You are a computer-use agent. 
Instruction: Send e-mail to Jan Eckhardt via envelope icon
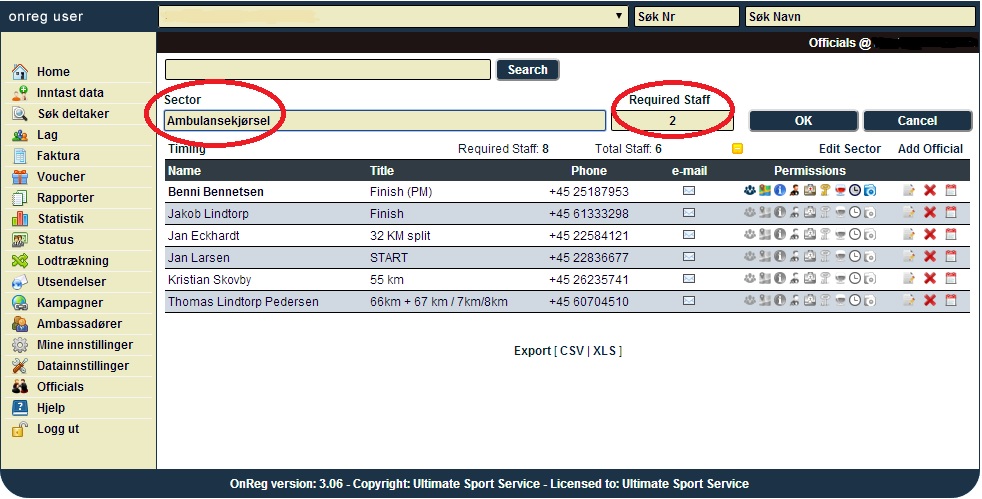pos(689,234)
